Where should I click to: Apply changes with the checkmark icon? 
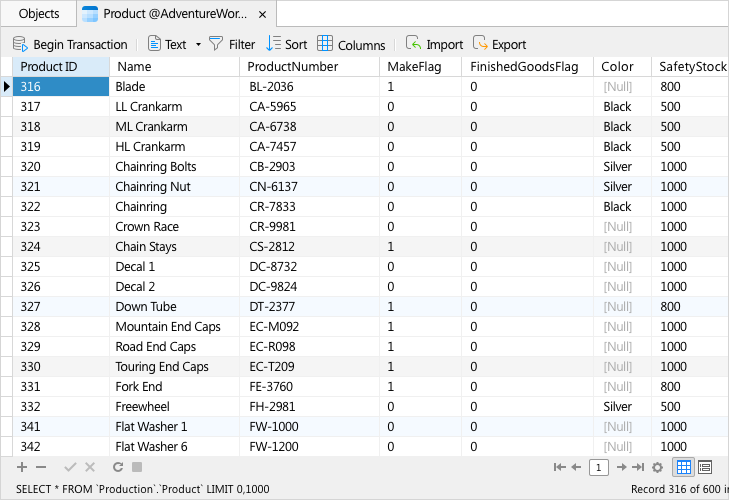(70, 467)
